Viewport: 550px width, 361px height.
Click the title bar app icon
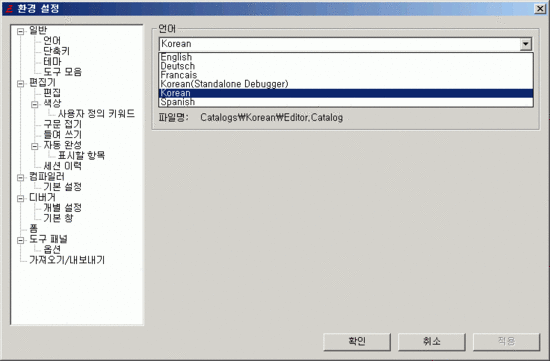[x=9, y=8]
